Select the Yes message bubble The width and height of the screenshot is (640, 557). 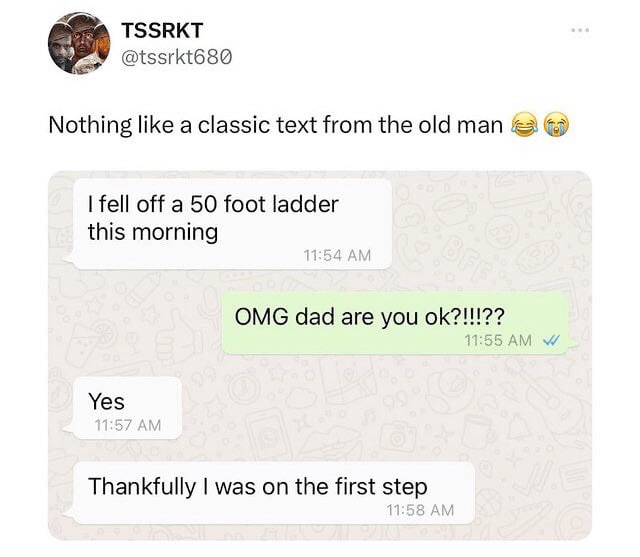127,408
